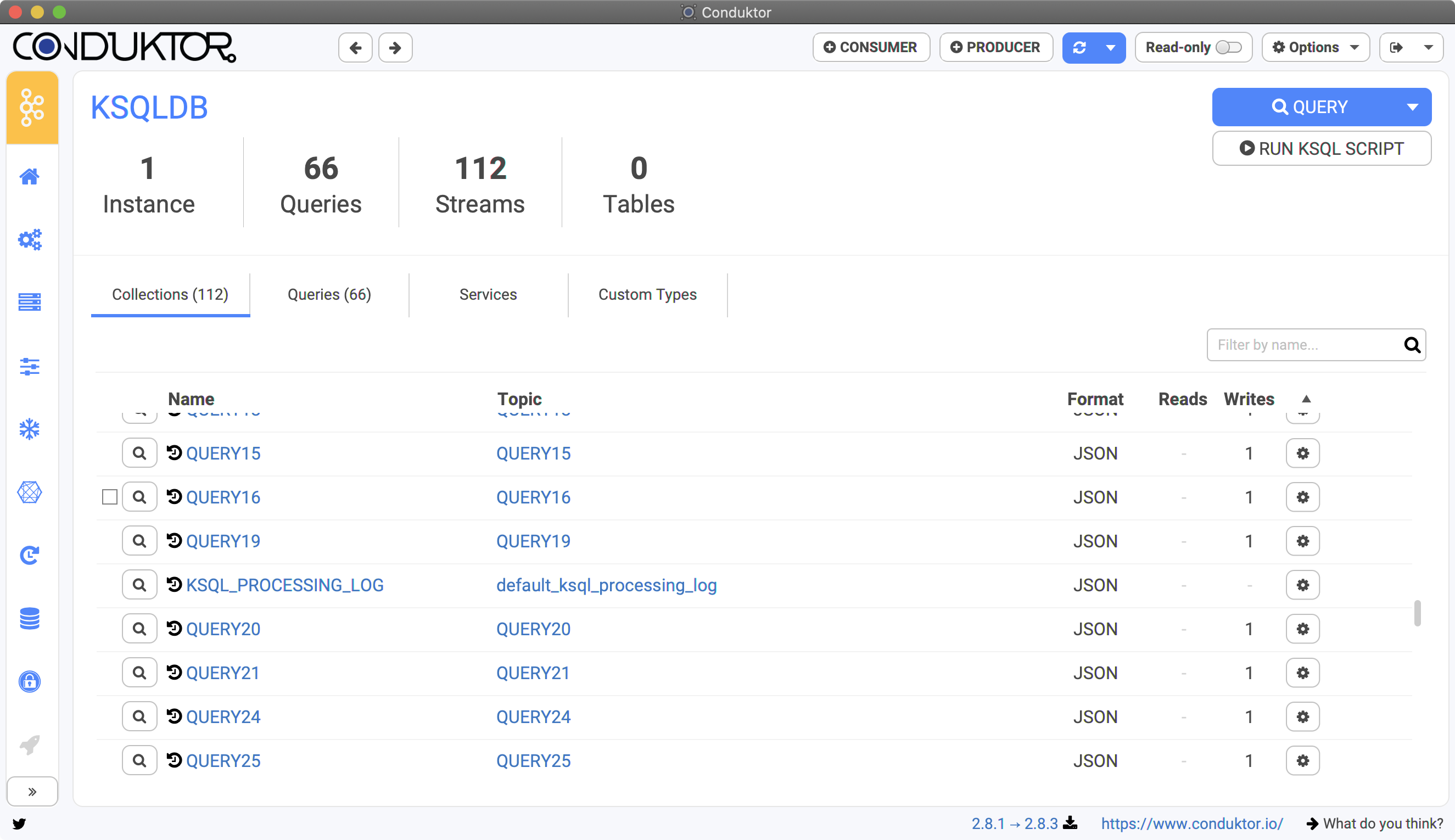Go to the Home sidebar icon
1455x840 pixels.
30,177
